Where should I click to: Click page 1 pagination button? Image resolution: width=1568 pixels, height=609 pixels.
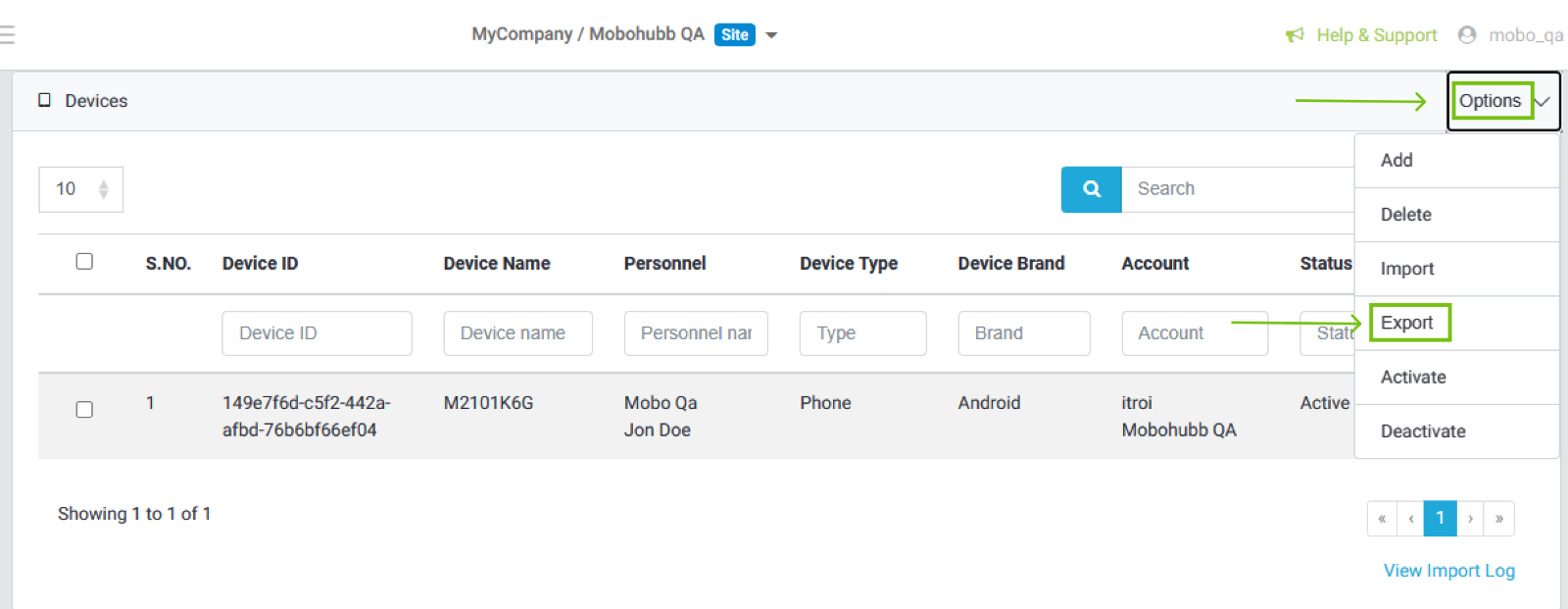point(1440,519)
